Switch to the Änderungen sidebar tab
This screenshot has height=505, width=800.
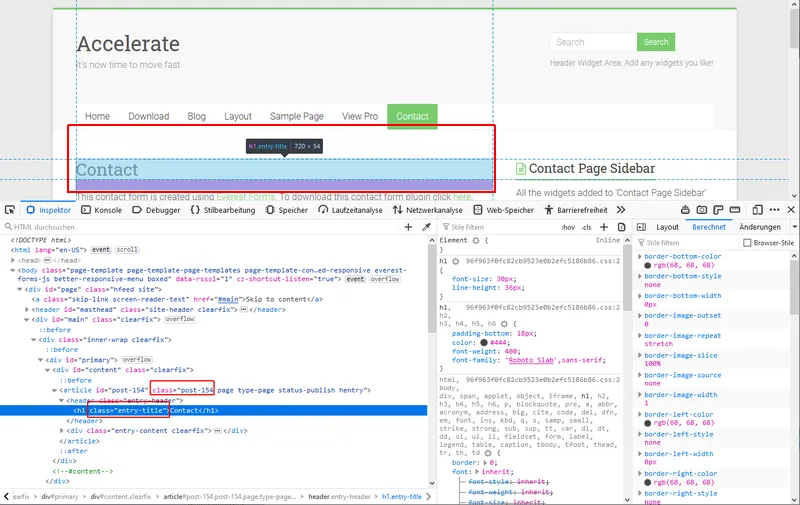(760, 228)
